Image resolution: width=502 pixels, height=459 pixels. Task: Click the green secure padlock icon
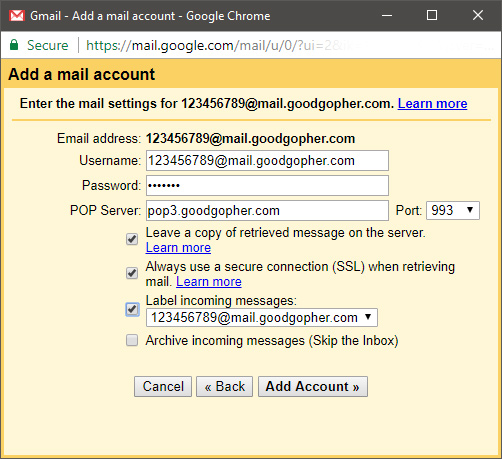point(14,45)
